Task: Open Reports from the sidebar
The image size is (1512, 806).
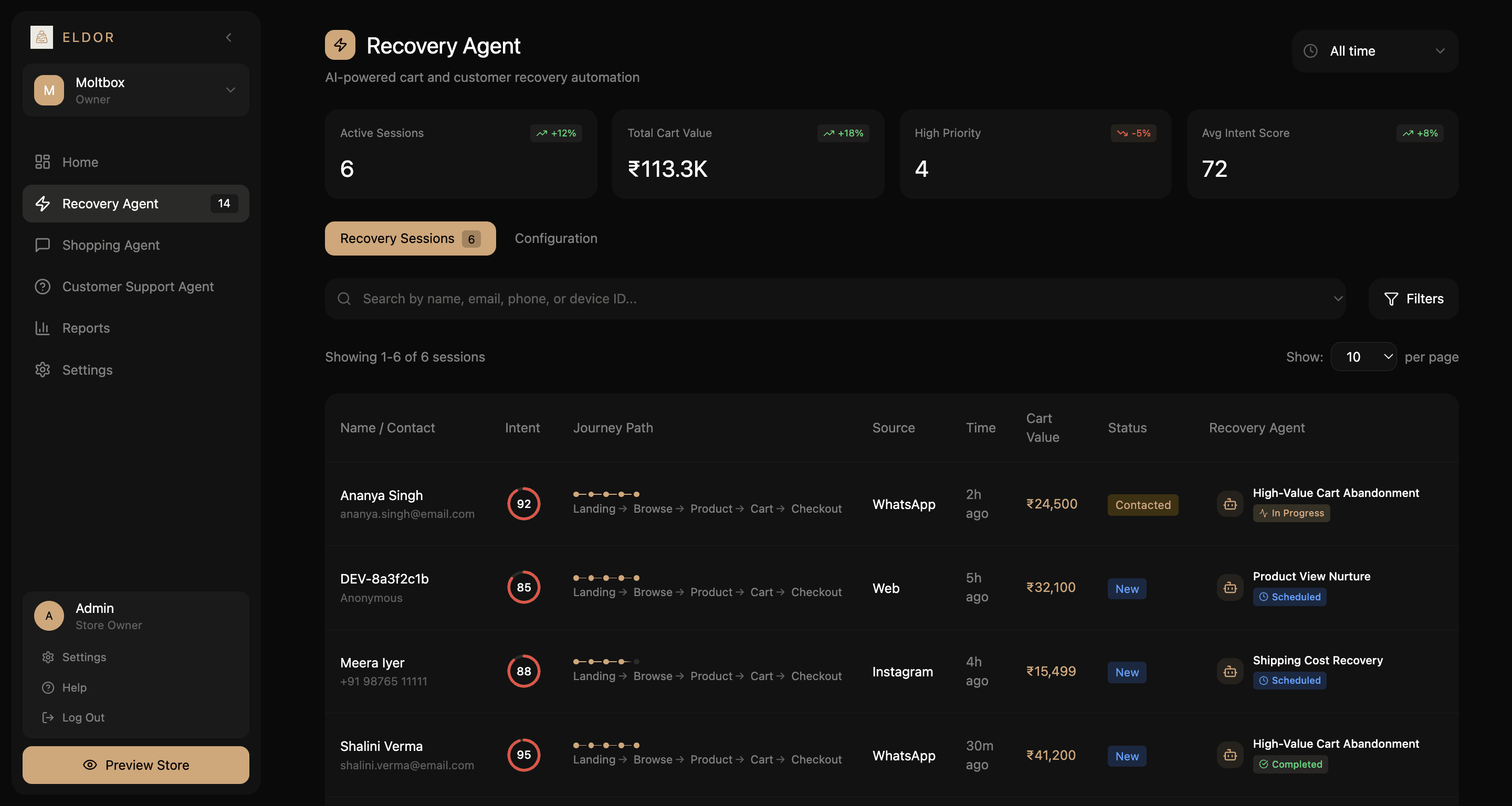Action: pyautogui.click(x=86, y=328)
